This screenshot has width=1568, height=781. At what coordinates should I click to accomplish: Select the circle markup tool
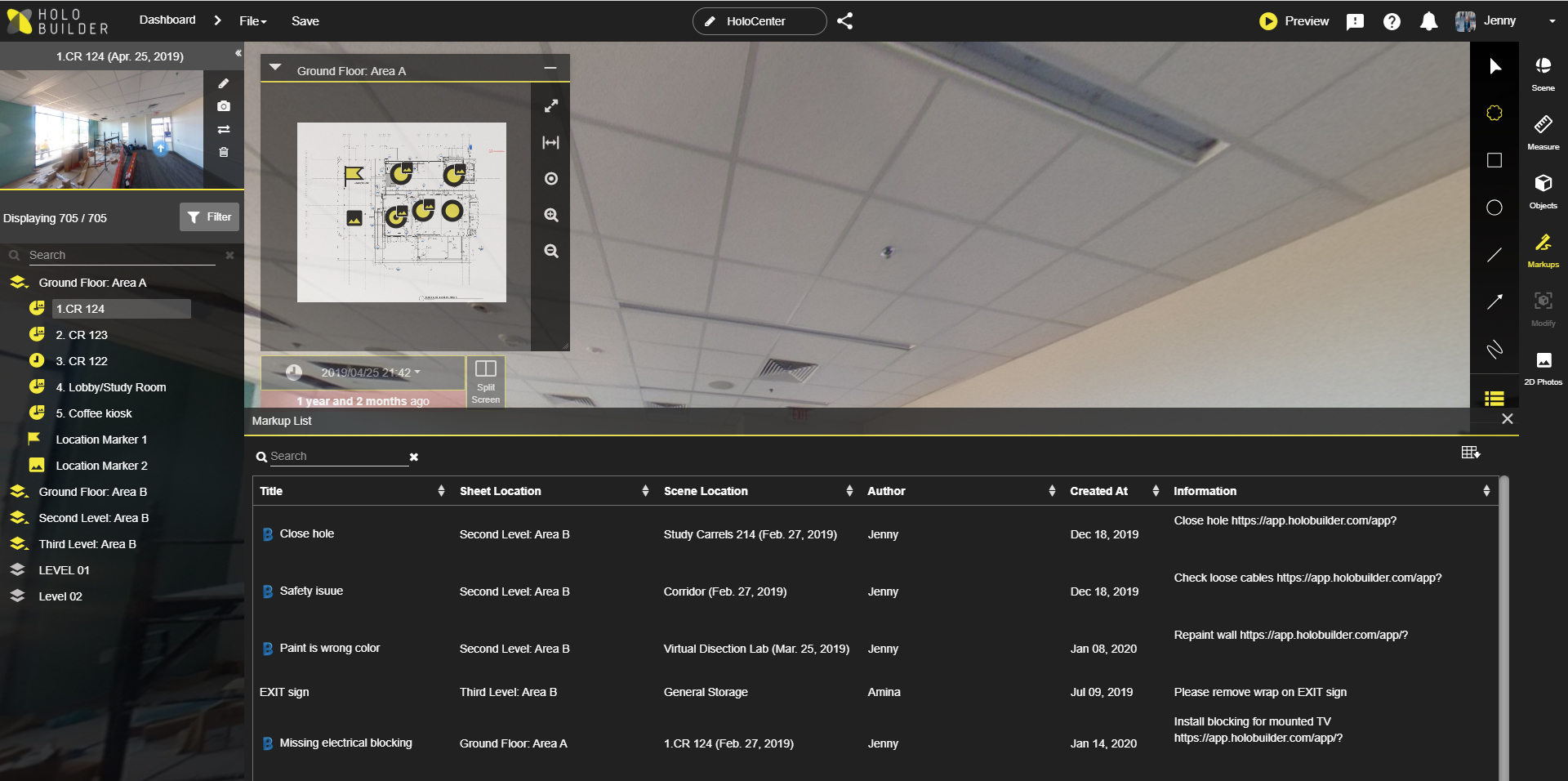[x=1494, y=208]
